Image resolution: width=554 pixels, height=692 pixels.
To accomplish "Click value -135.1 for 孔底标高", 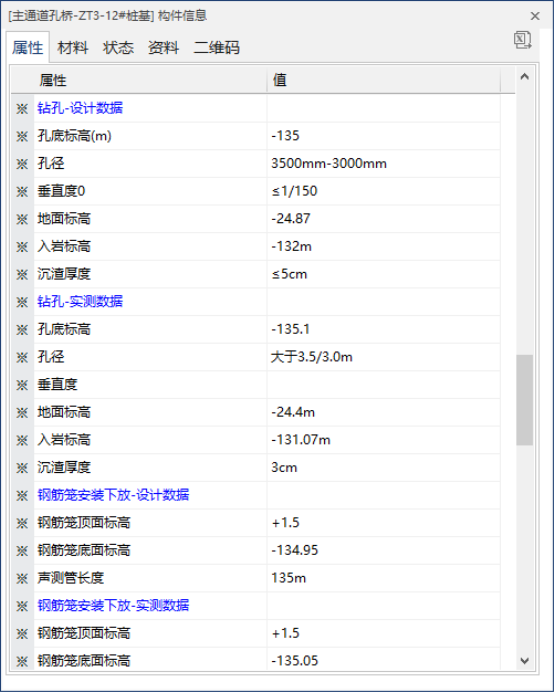I will tap(384, 329).
